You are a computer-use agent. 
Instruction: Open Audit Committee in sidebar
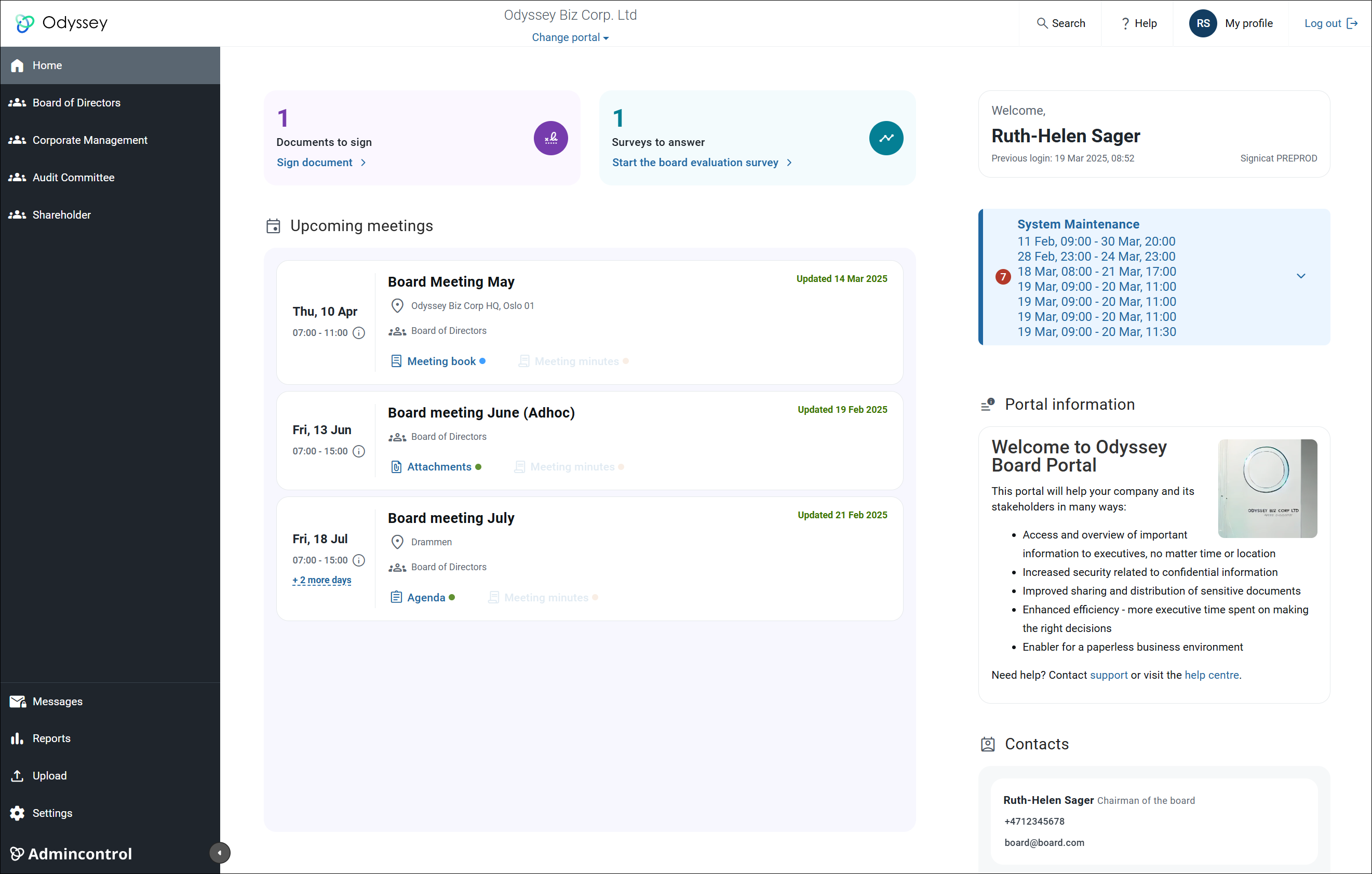coord(110,177)
